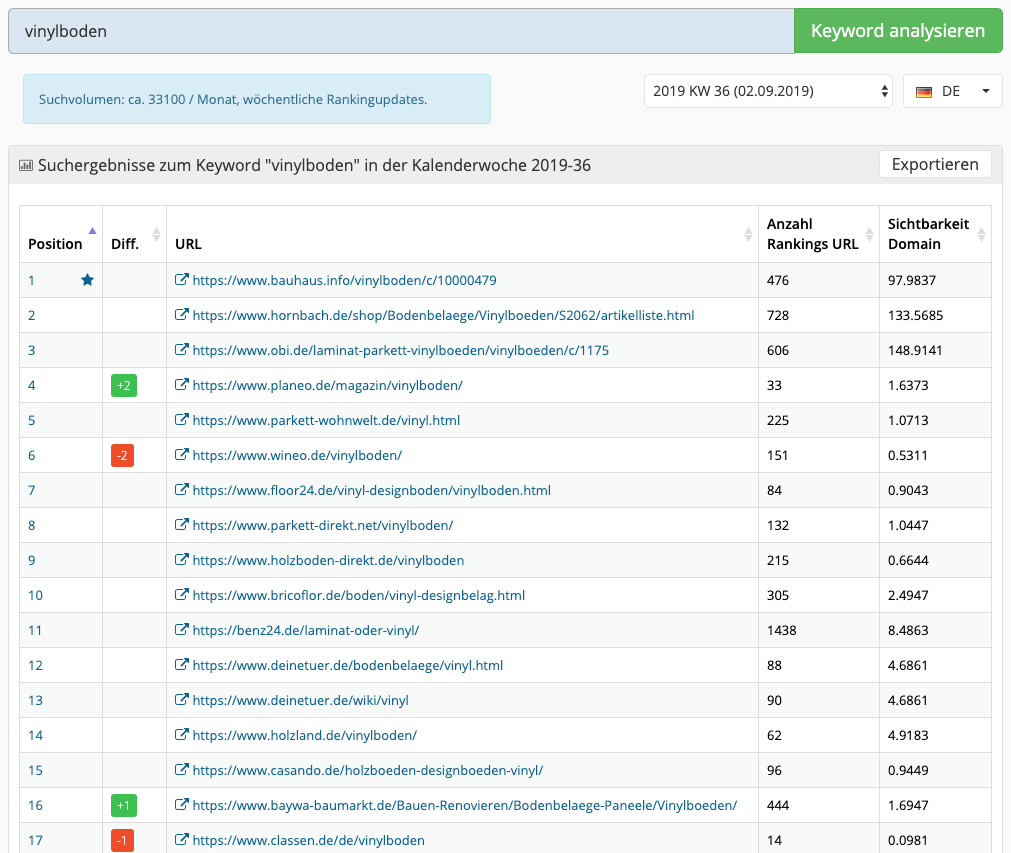
Task: Click external link icon for floor24.de row
Action: point(182,489)
